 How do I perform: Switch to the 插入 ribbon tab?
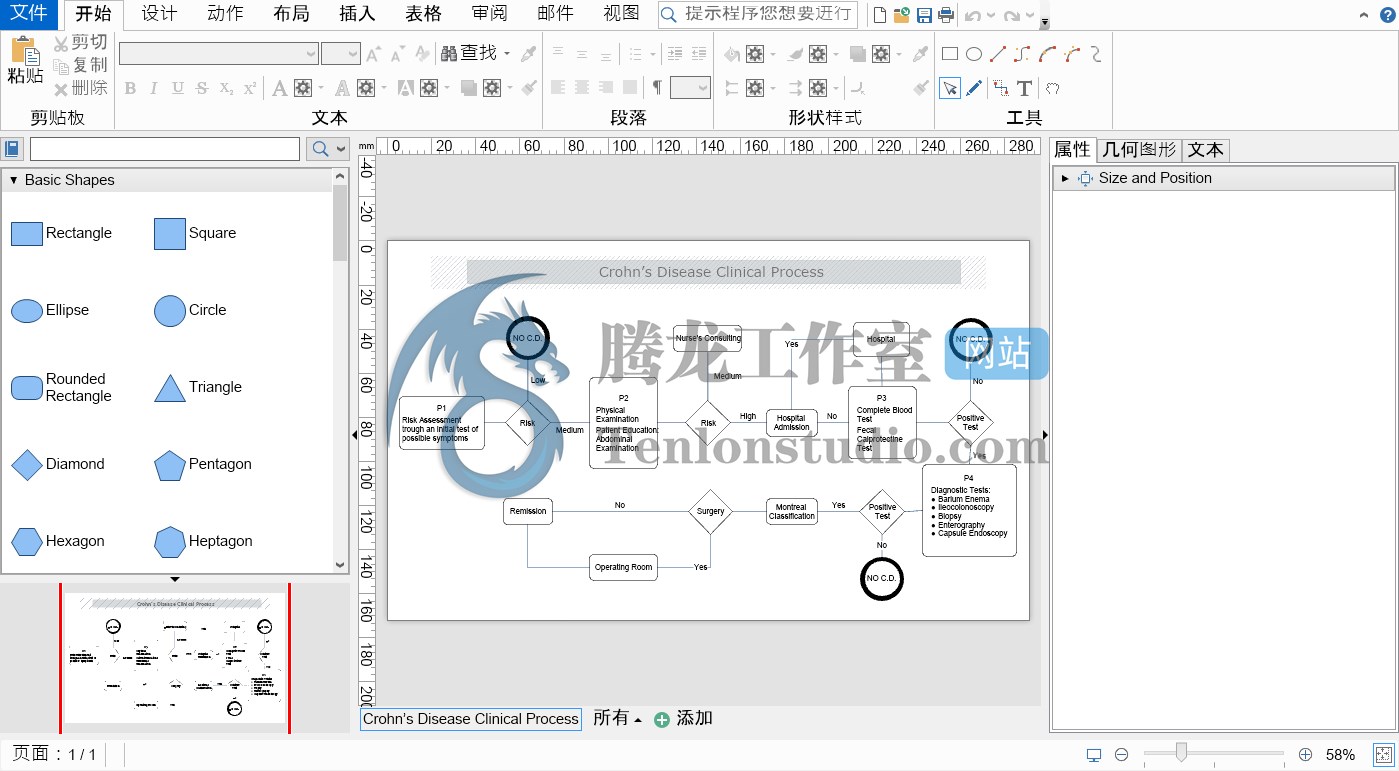point(357,14)
